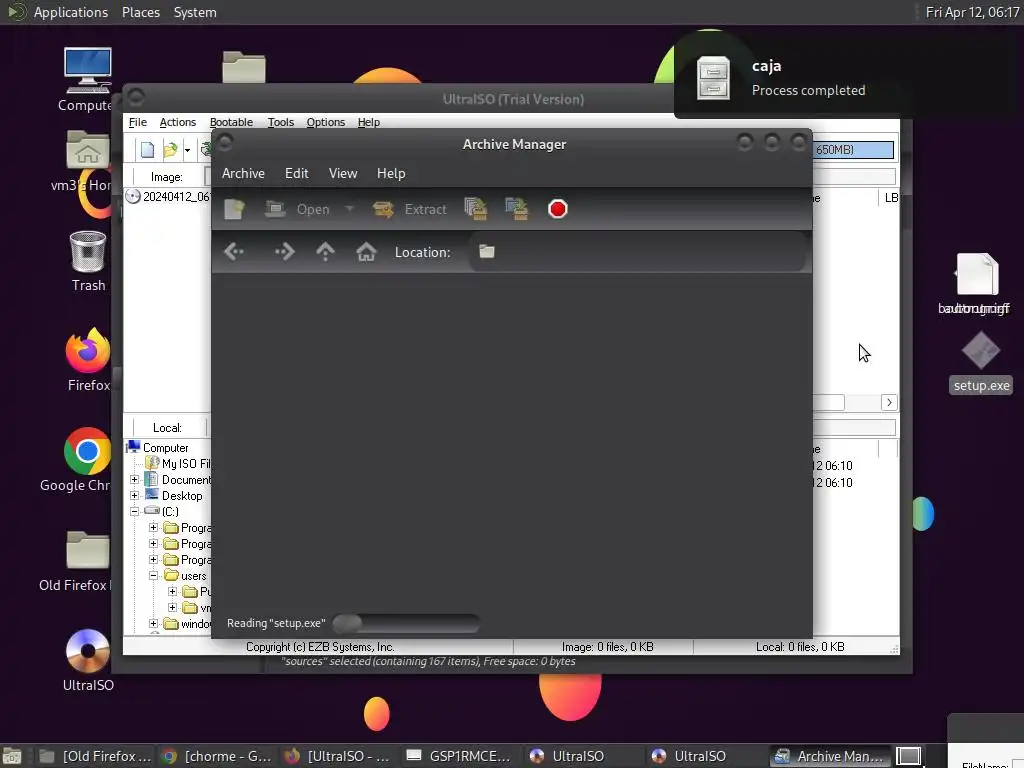Click the Reading setup.exe progress bar

click(x=406, y=623)
